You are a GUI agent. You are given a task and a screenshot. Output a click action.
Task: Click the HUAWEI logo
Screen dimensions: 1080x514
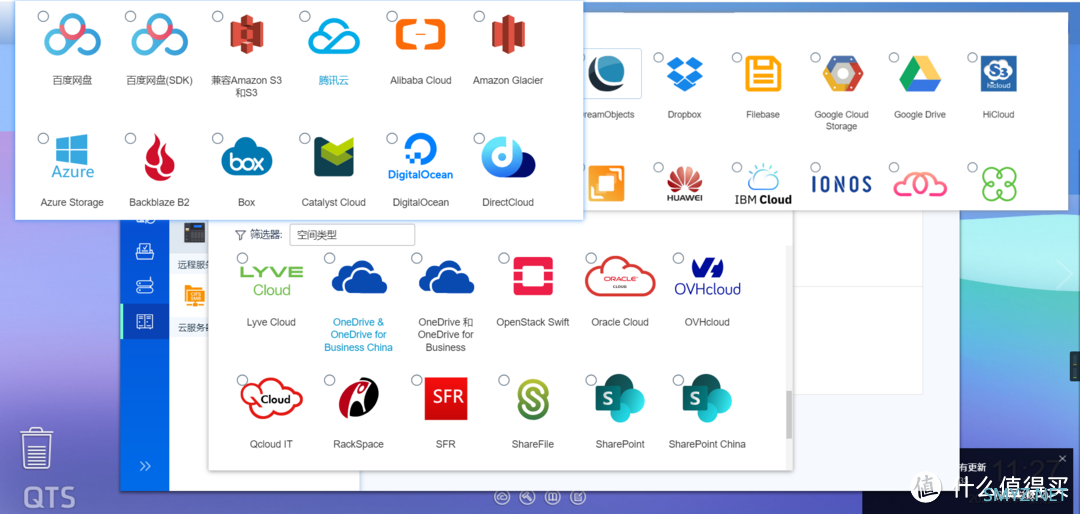point(685,185)
